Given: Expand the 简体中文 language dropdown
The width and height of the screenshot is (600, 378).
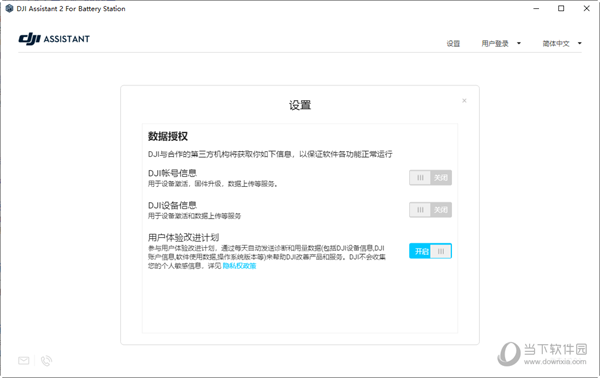Looking at the screenshot, I should pyautogui.click(x=562, y=44).
